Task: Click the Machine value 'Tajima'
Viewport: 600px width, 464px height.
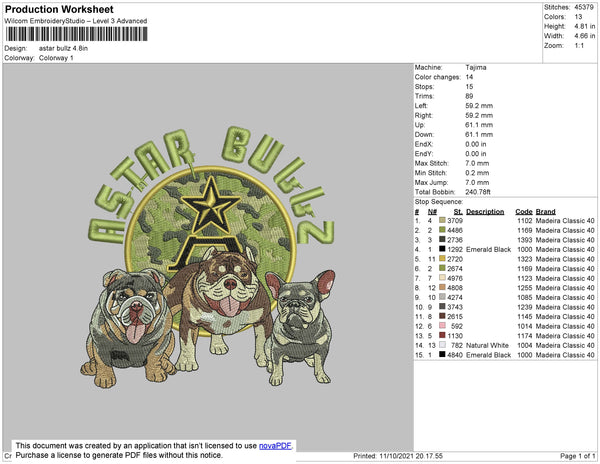Action: point(476,67)
